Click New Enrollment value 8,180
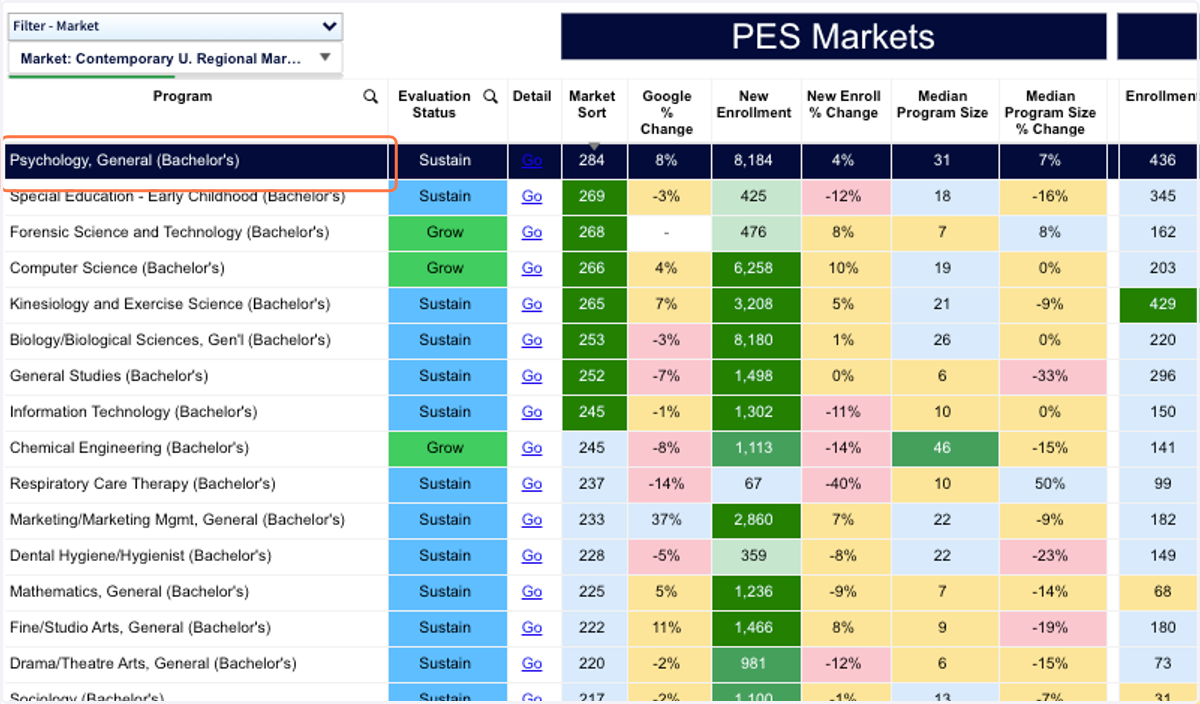Screen dimensions: 1200x704 tap(754, 340)
